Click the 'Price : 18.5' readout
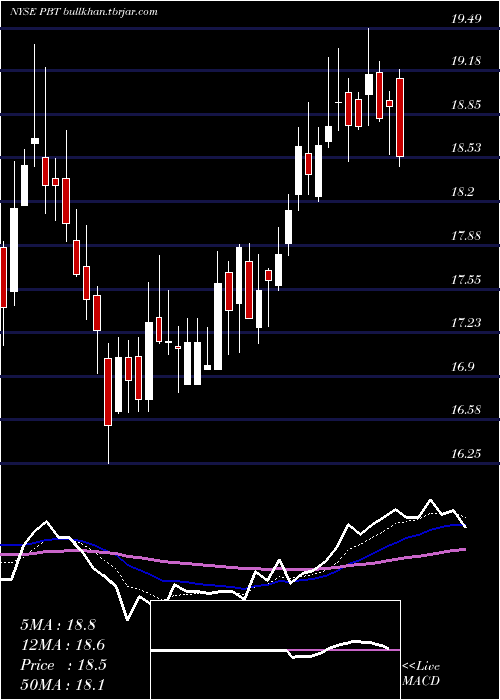The height and width of the screenshot is (700, 500). pyautogui.click(x=63, y=665)
